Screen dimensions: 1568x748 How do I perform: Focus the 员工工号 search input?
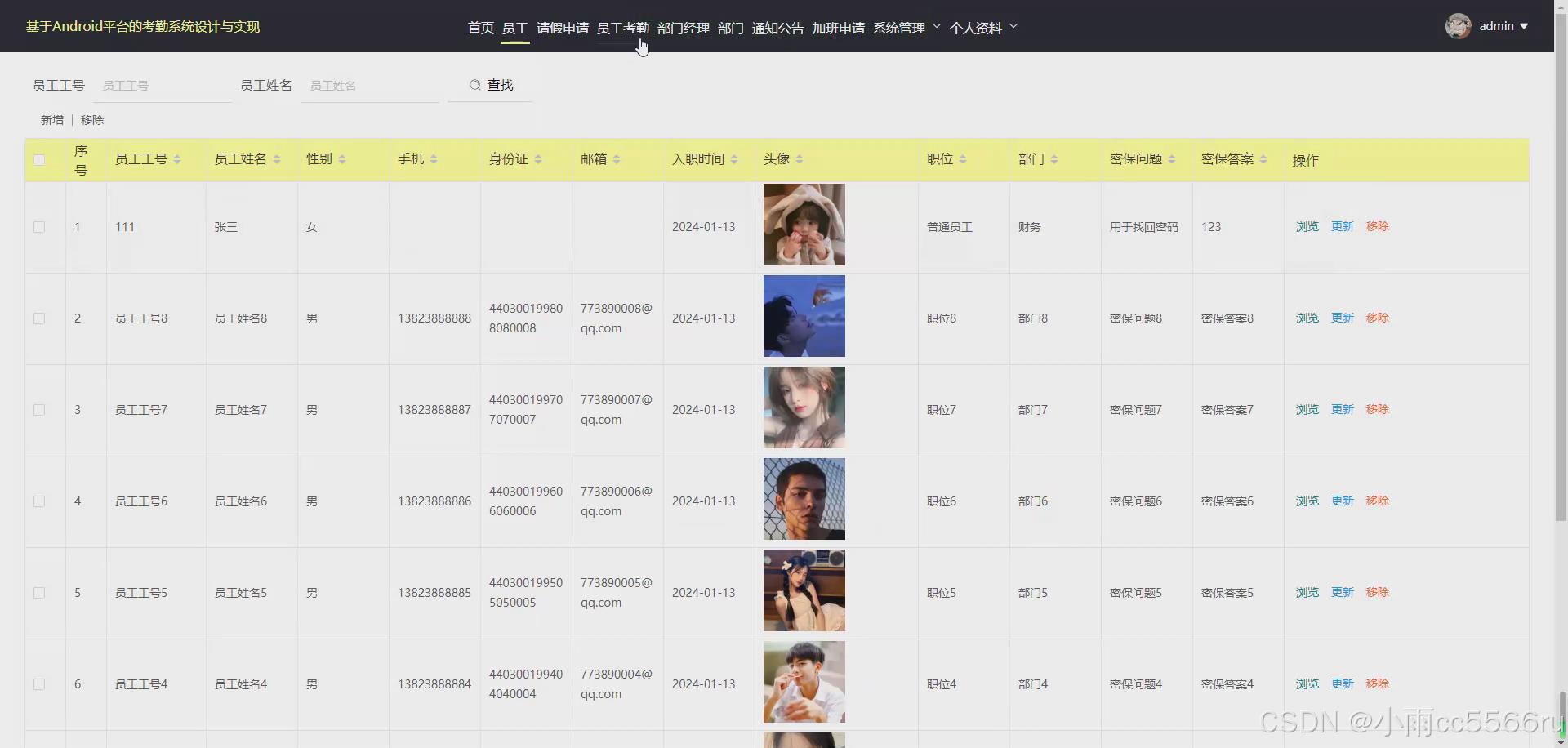(x=163, y=86)
